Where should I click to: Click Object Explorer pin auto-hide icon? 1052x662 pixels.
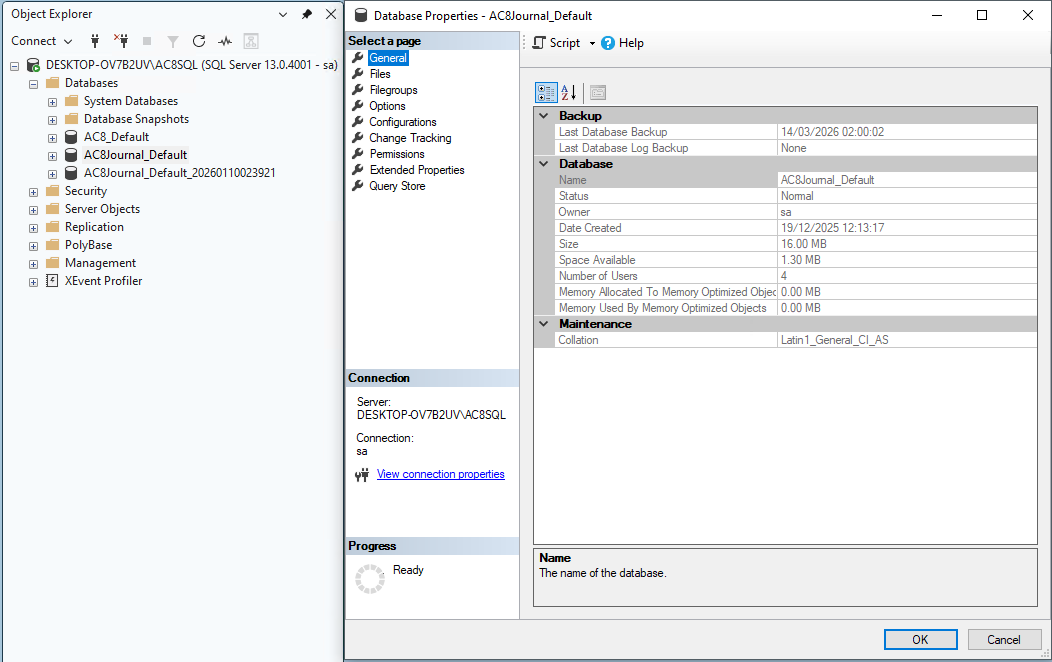click(x=307, y=14)
